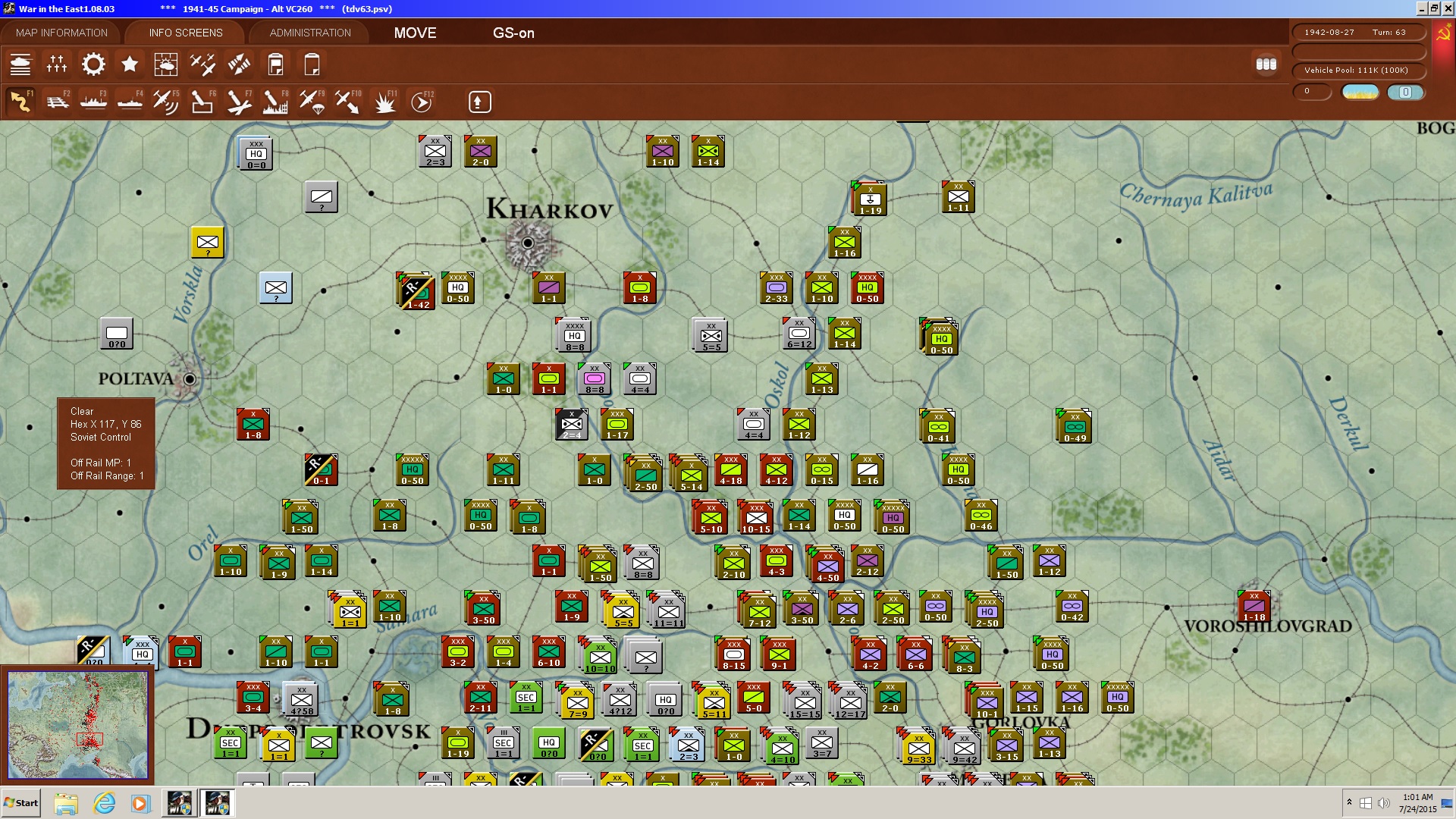Viewport: 1456px width, 819px height.
Task: Open the reinforcement and withdrawal arrows icon
Action: pos(239,64)
